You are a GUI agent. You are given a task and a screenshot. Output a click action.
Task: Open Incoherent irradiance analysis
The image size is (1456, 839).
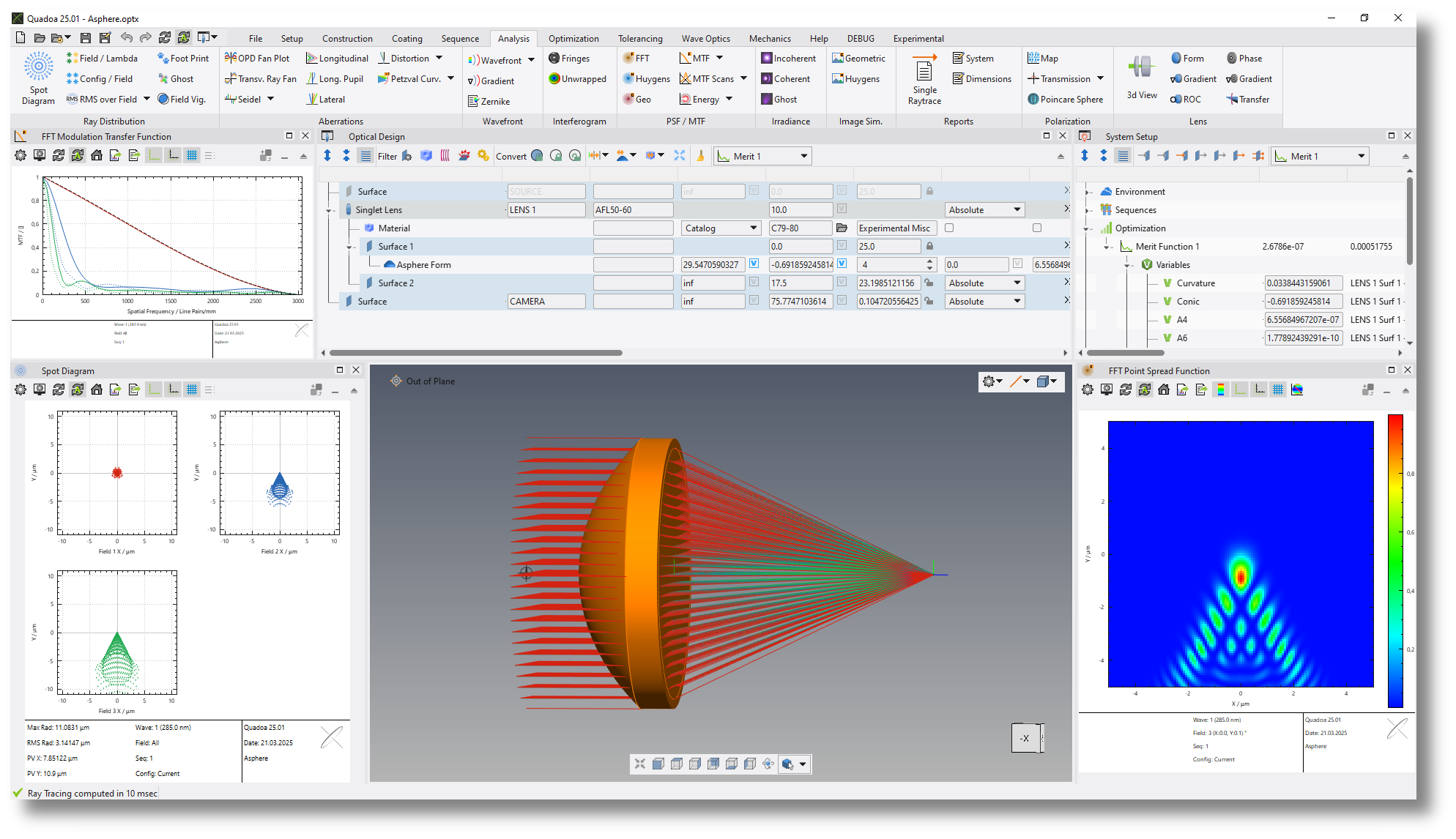pos(788,58)
